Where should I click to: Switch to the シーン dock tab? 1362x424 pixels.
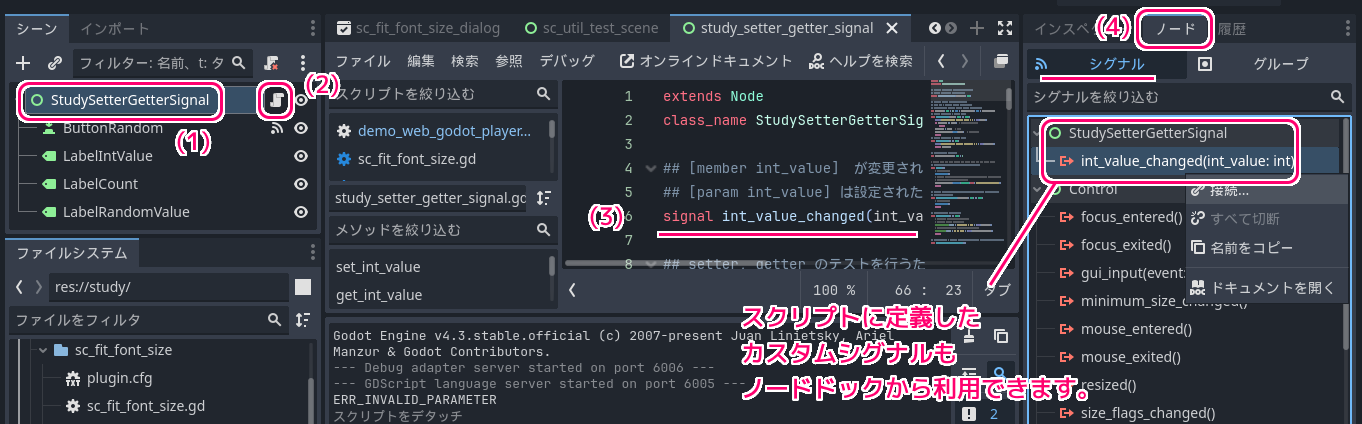37,28
